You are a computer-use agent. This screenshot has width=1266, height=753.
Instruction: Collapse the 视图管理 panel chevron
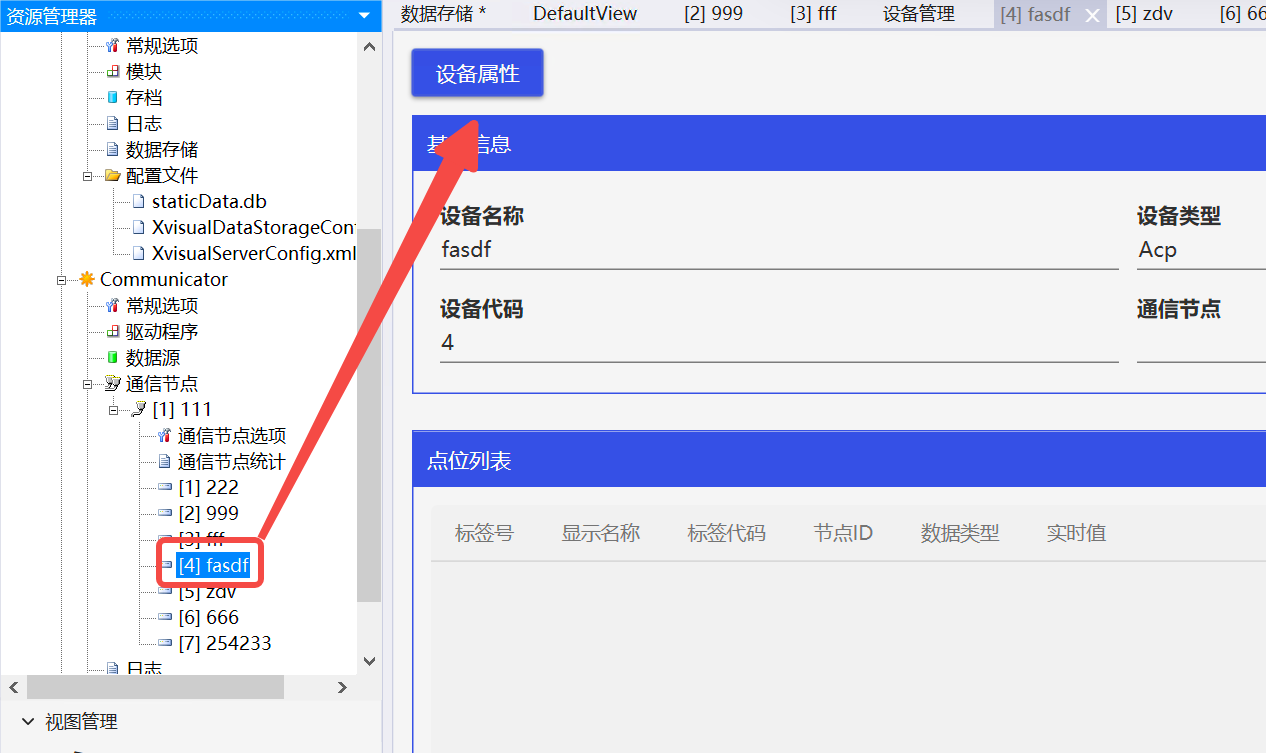point(27,722)
